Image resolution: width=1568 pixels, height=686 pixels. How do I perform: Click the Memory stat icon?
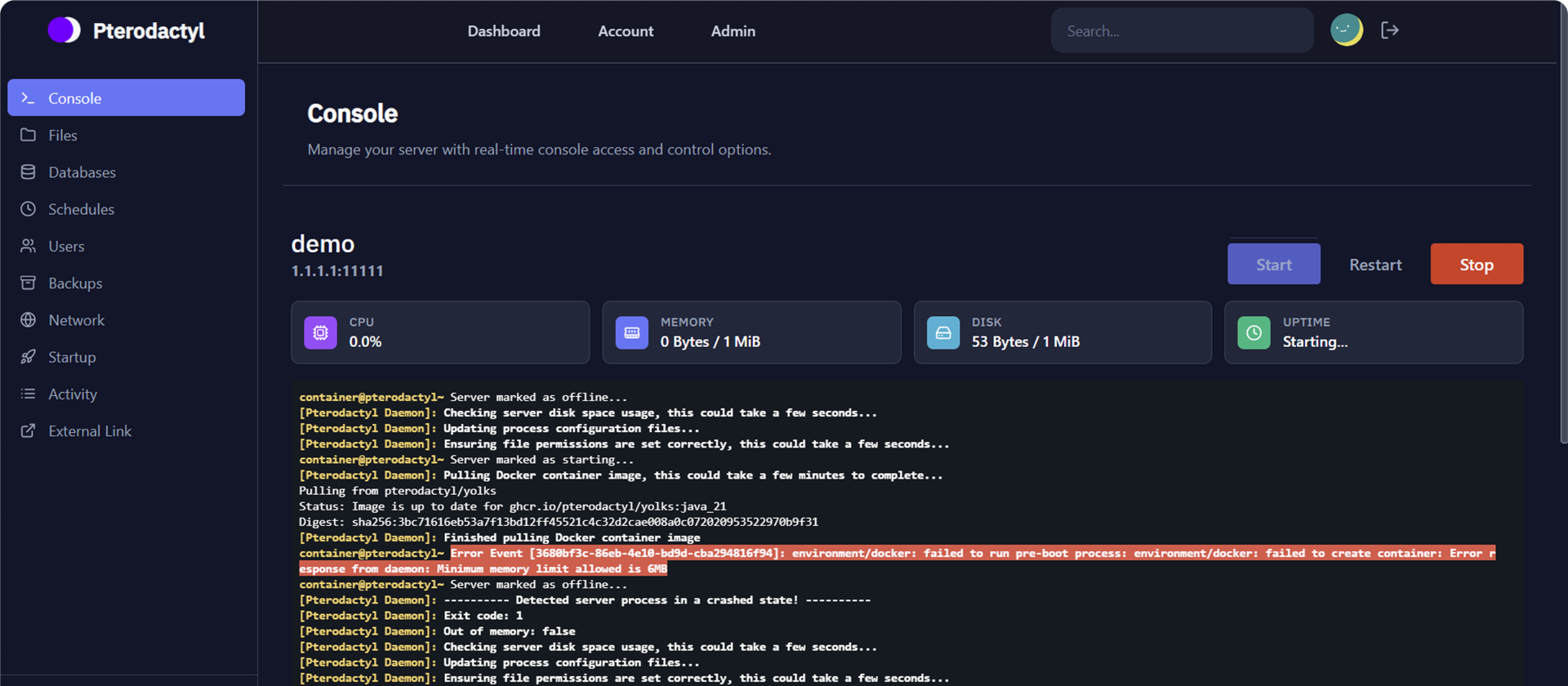pyautogui.click(x=631, y=333)
